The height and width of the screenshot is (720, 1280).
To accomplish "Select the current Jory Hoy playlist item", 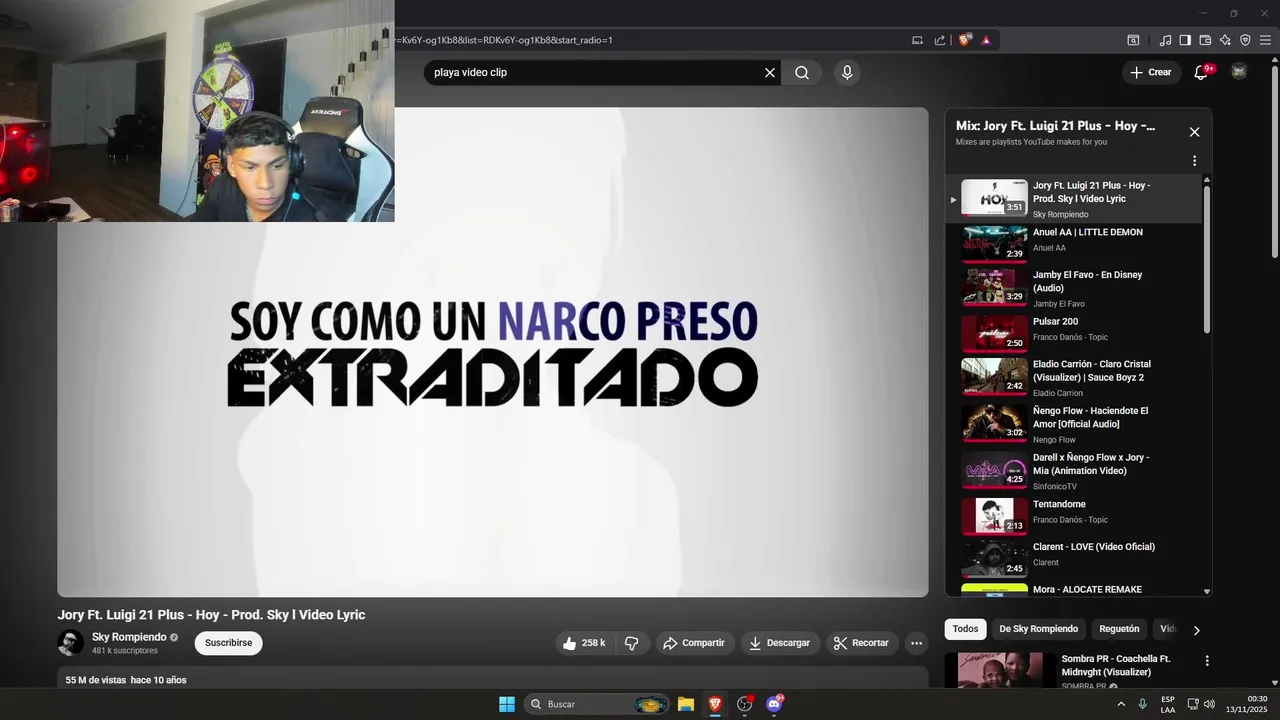I will point(1075,199).
